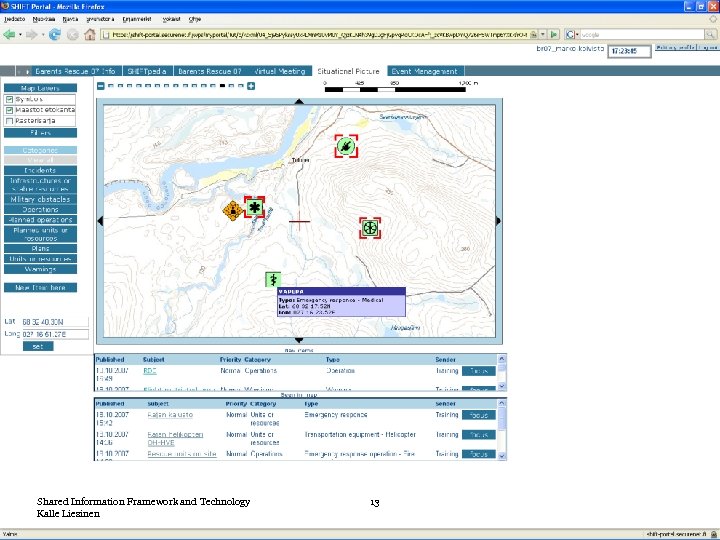
Task: Click the browser address bar
Action: pyautogui.click(x=319, y=34)
